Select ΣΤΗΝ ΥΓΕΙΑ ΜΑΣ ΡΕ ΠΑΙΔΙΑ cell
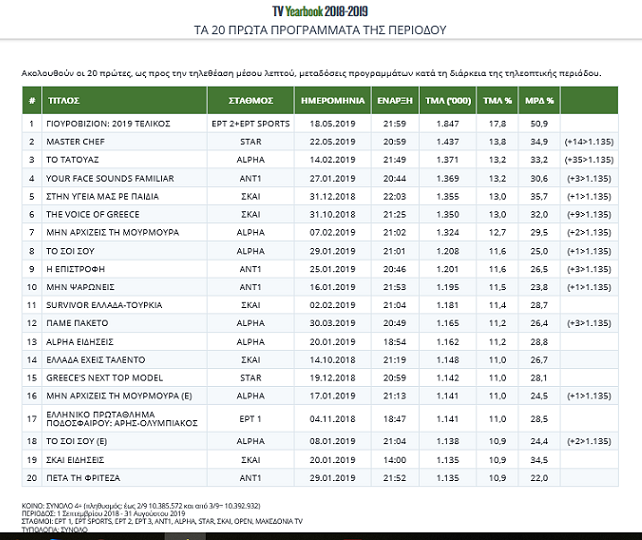 tap(124, 197)
